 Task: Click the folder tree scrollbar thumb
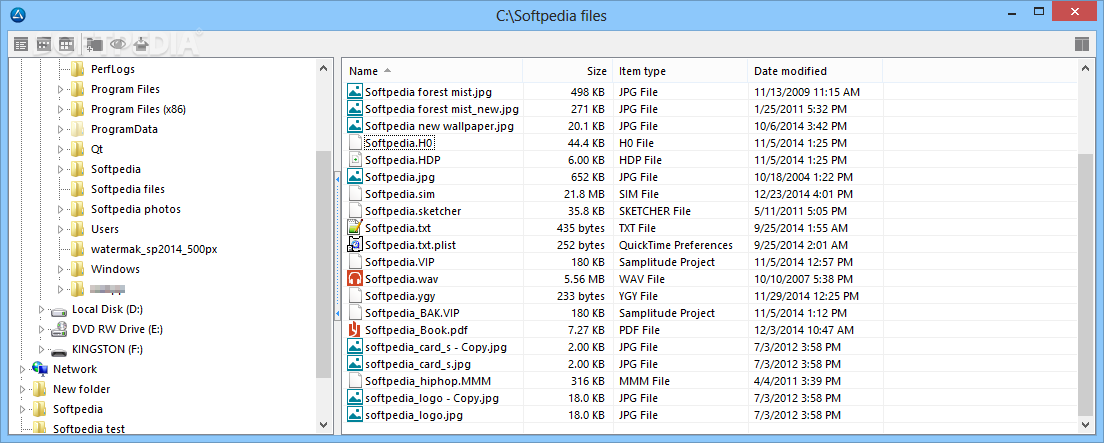point(323,264)
